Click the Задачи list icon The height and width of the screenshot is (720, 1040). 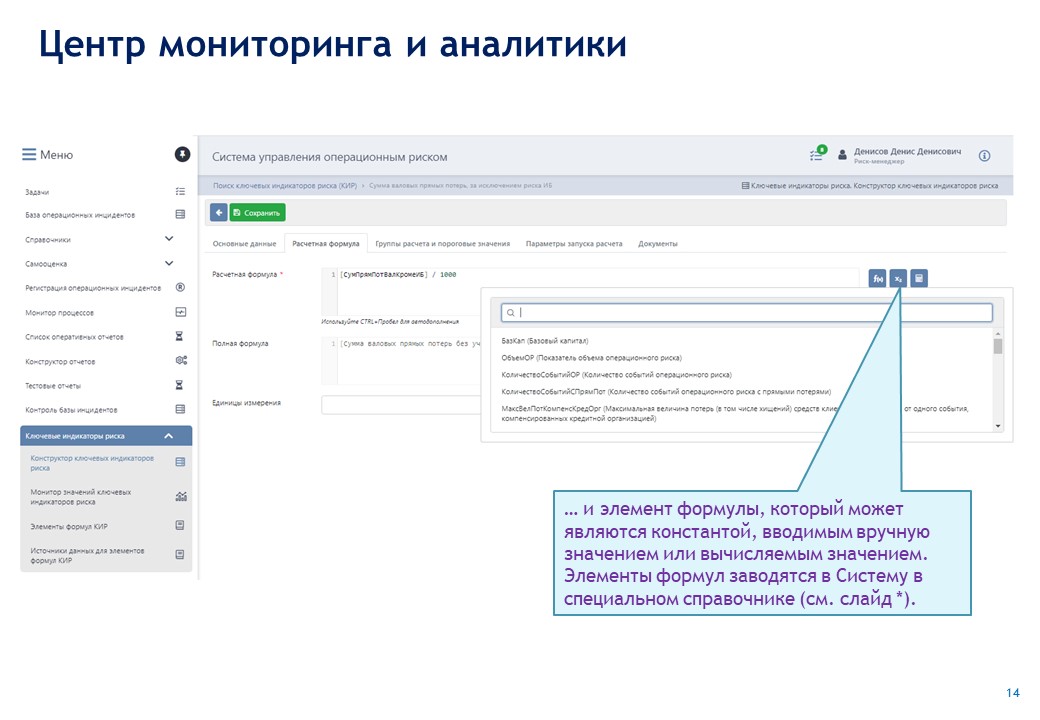(180, 192)
